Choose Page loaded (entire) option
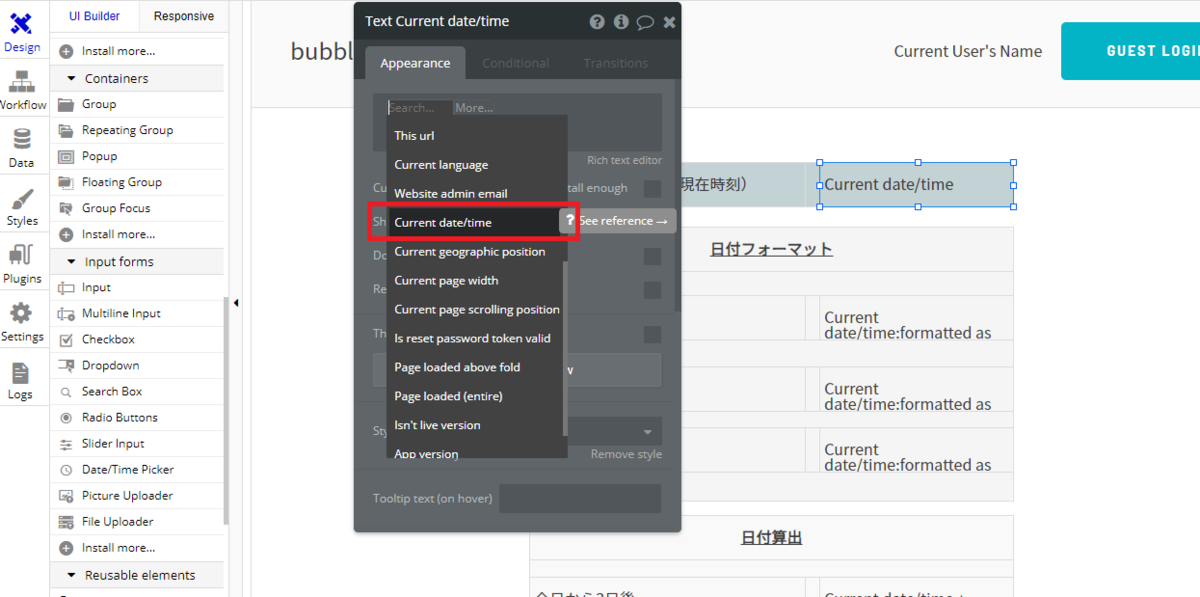The height and width of the screenshot is (597, 1200). [x=474, y=396]
